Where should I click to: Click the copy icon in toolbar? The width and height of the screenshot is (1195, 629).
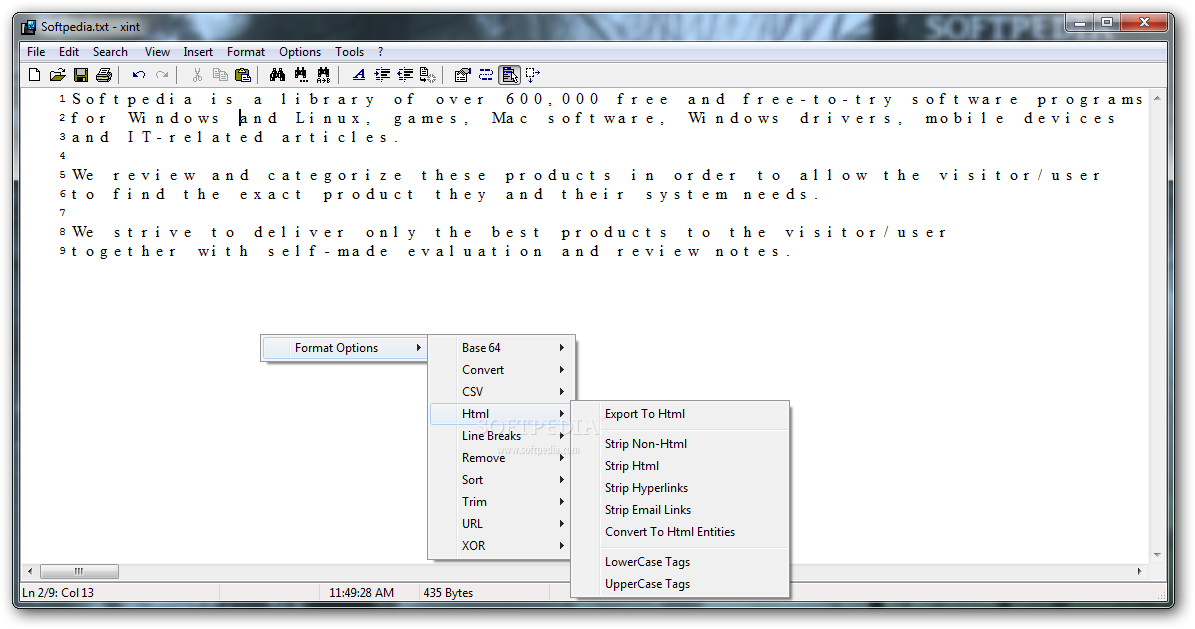pyautogui.click(x=220, y=75)
